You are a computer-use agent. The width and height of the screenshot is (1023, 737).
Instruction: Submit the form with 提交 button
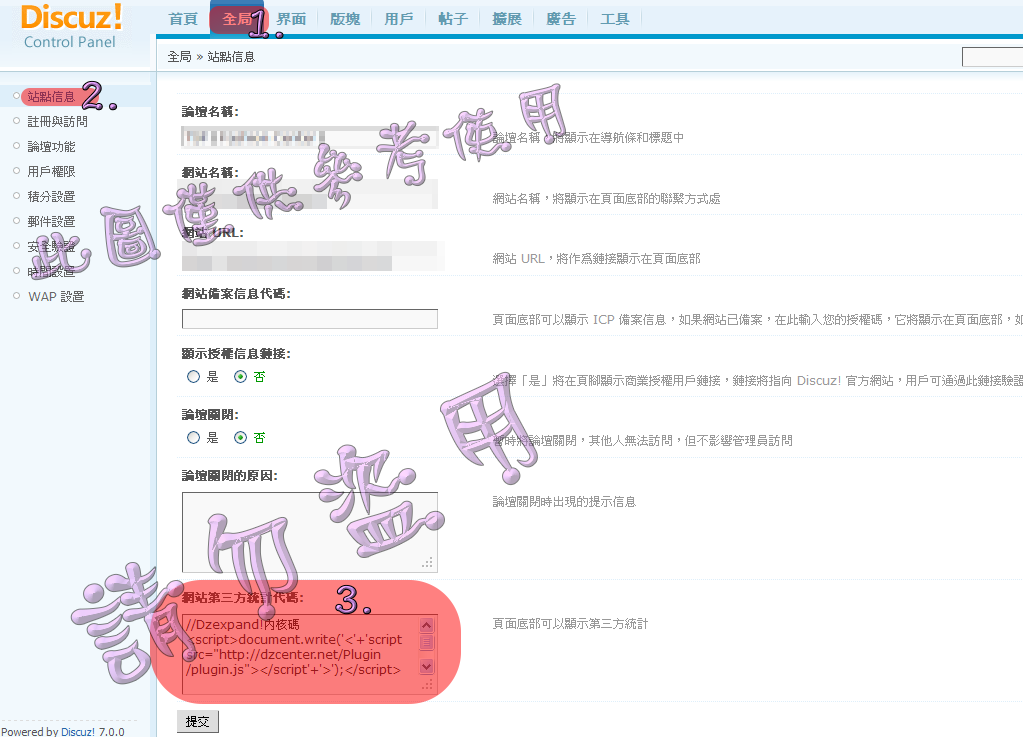(x=198, y=721)
